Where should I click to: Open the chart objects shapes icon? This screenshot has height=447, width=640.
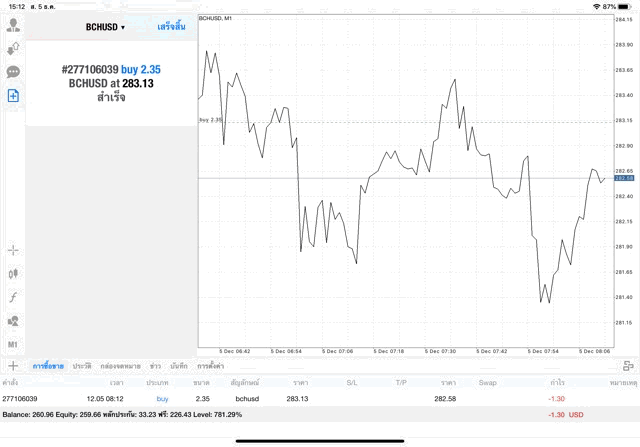coord(14,321)
